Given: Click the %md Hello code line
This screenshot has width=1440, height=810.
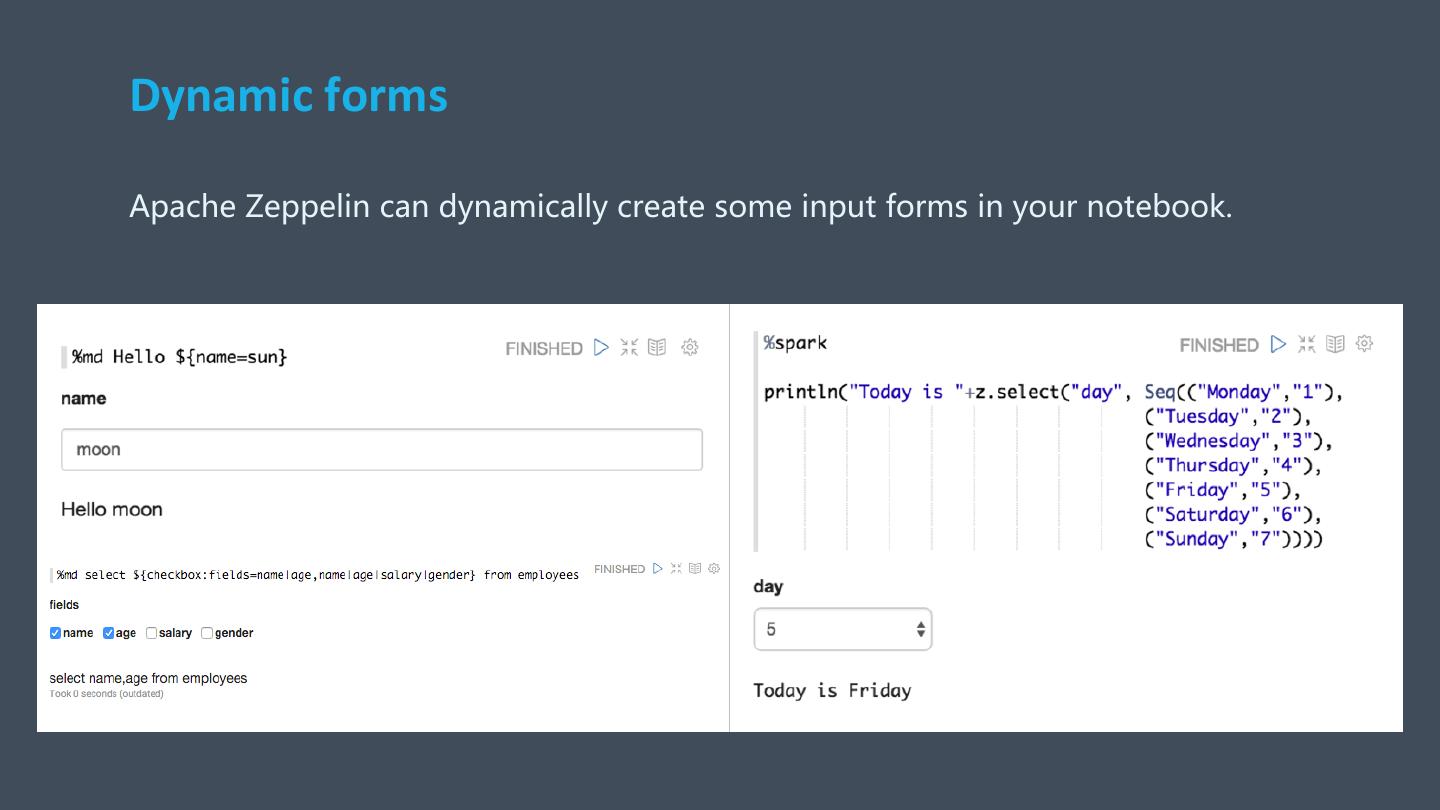Looking at the screenshot, I should (x=180, y=357).
